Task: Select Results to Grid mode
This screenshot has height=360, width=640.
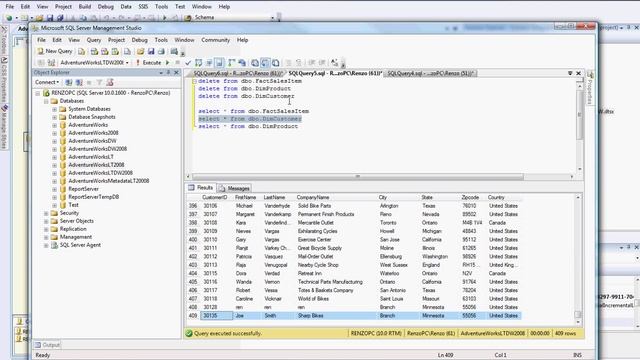Action: point(265,63)
